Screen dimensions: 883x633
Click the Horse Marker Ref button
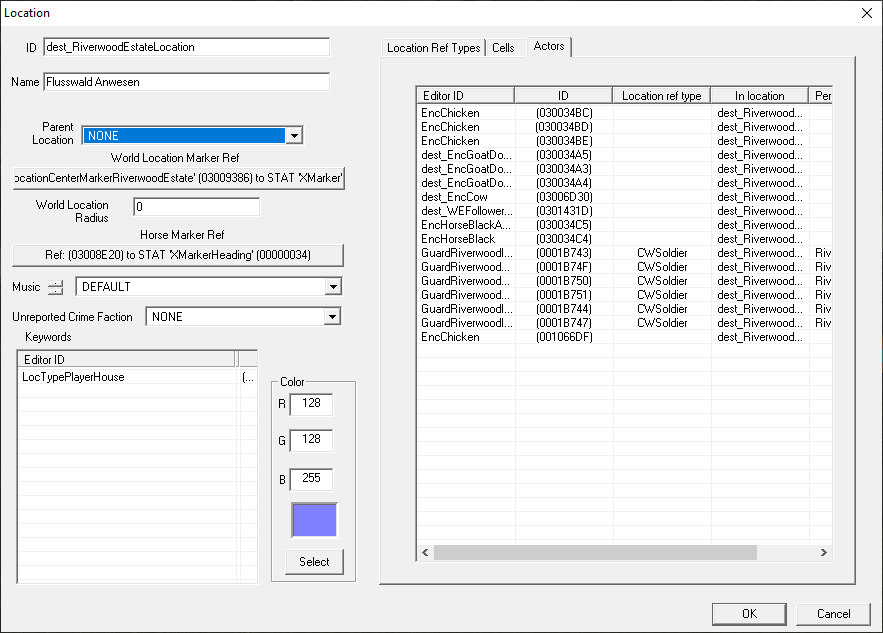(178, 255)
